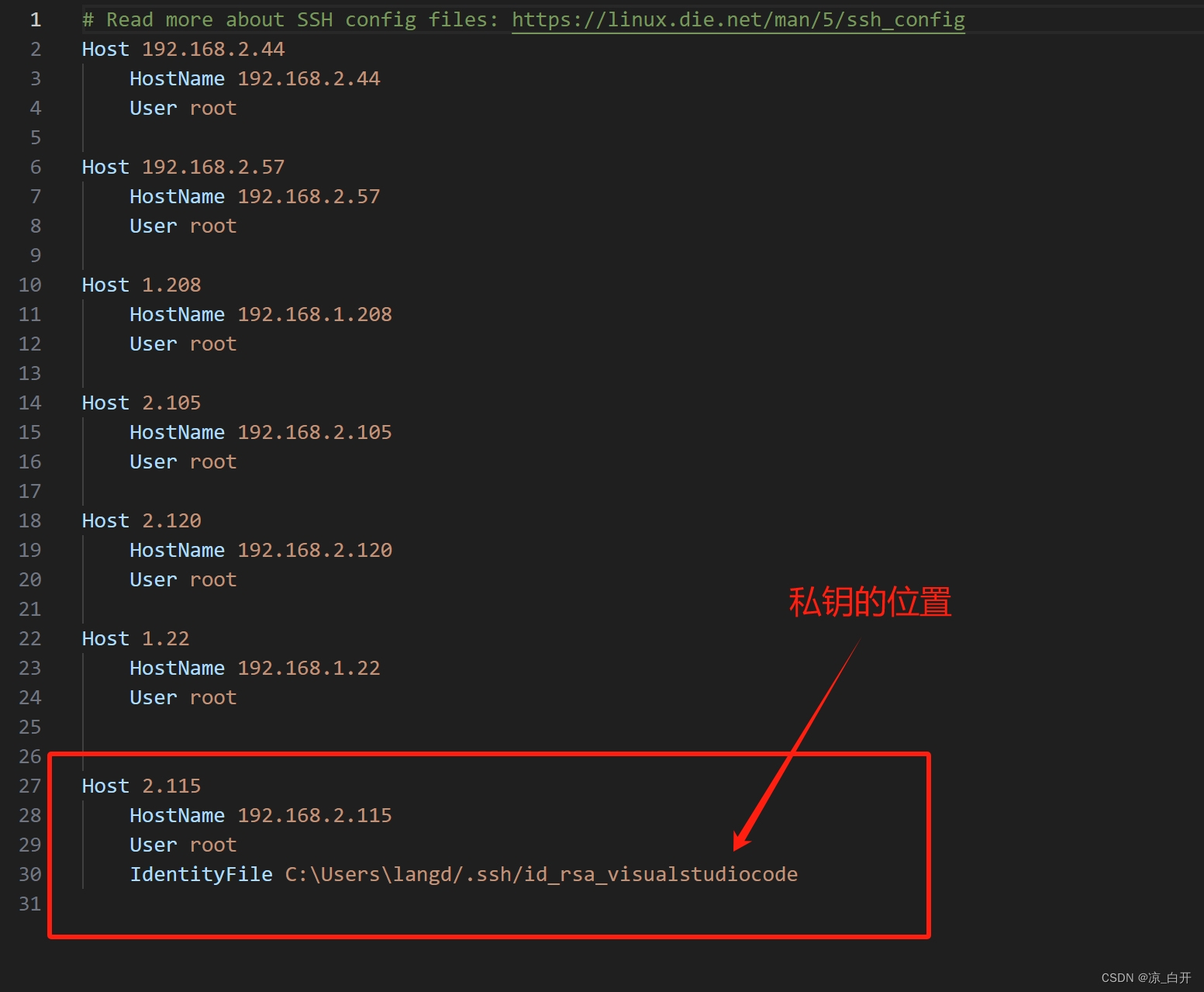
Task: Click line number 27 in the gutter
Action: click(x=30, y=786)
